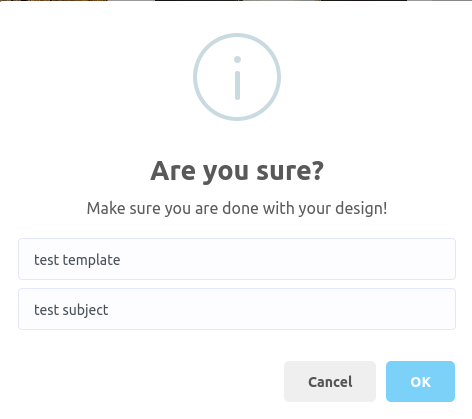This screenshot has width=472, height=419.
Task: Dismiss the dialog with Cancel
Action: pyautogui.click(x=330, y=381)
